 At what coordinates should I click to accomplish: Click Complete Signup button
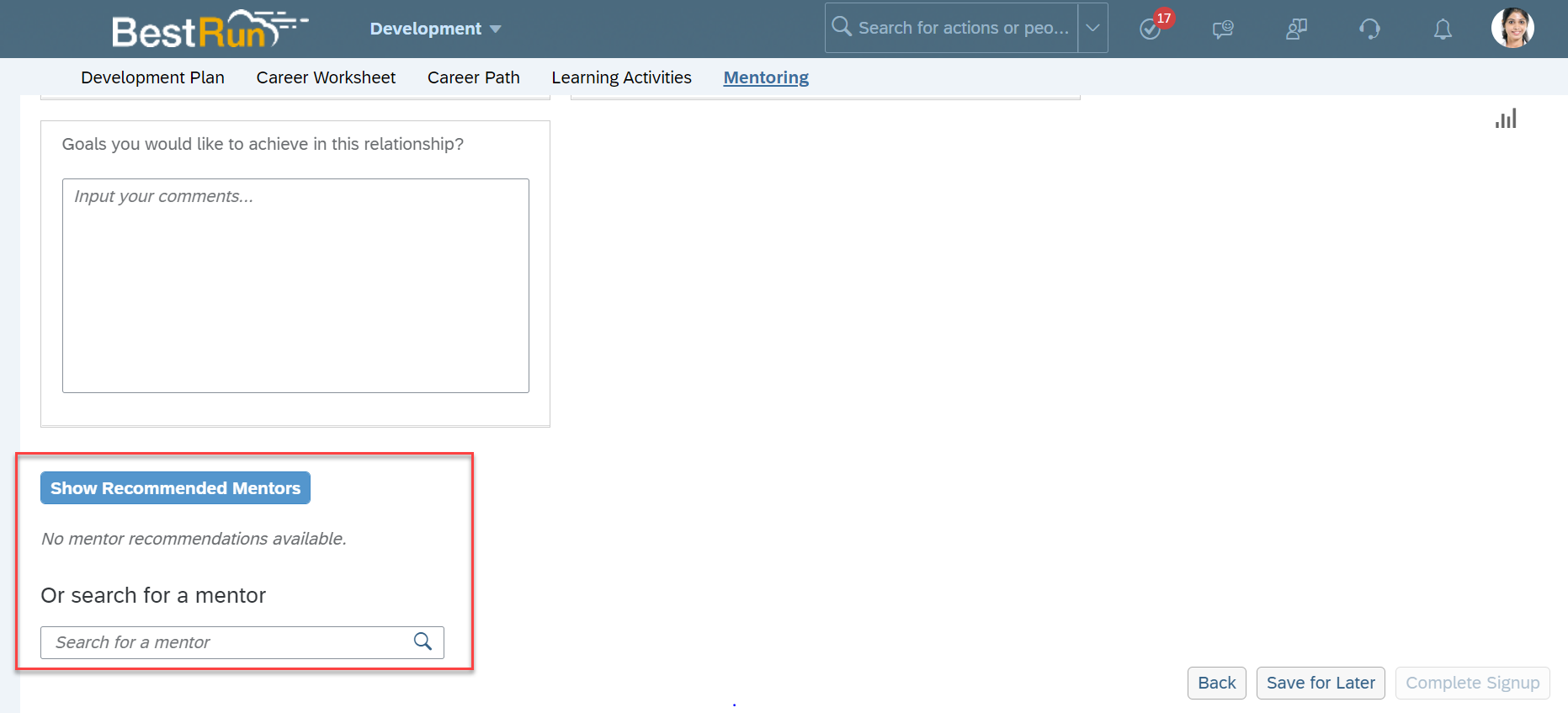pos(1472,683)
